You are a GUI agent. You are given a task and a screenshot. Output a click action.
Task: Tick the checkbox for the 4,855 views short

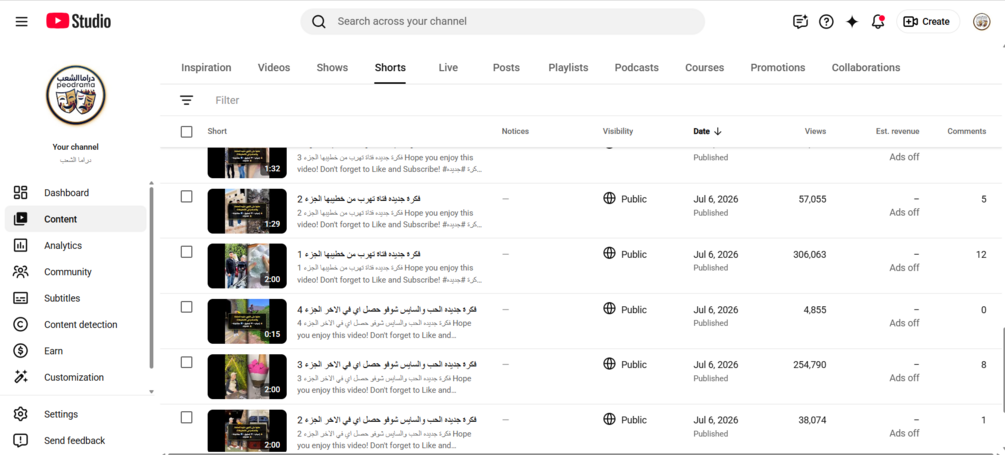click(x=187, y=307)
